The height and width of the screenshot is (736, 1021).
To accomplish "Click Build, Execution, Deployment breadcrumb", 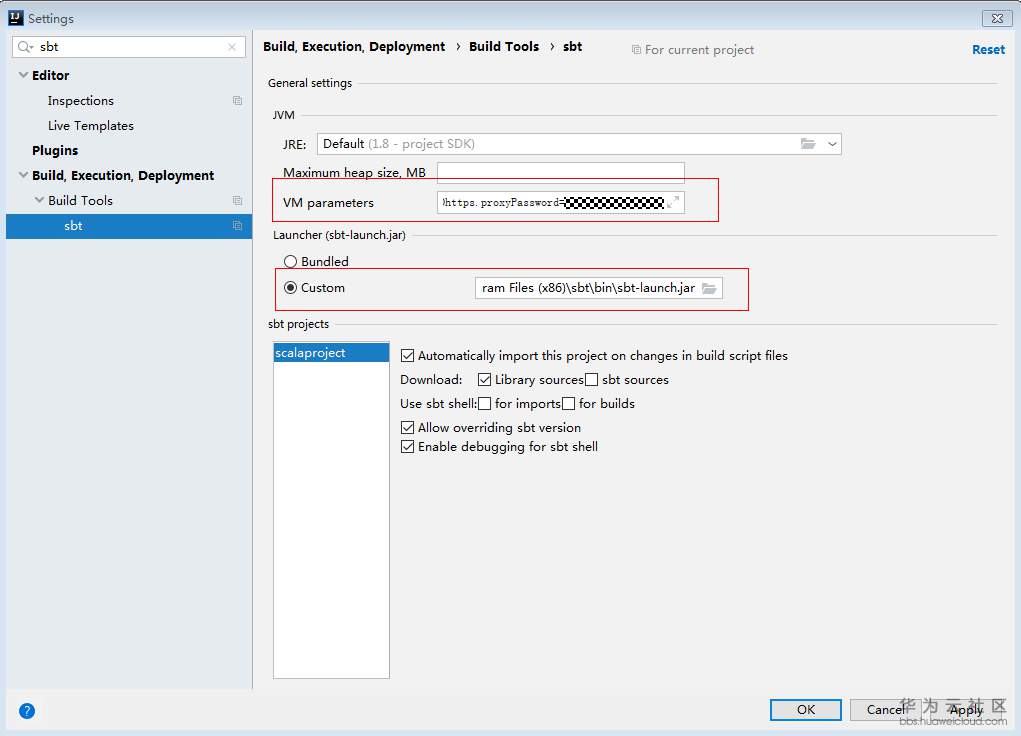I will coord(354,47).
